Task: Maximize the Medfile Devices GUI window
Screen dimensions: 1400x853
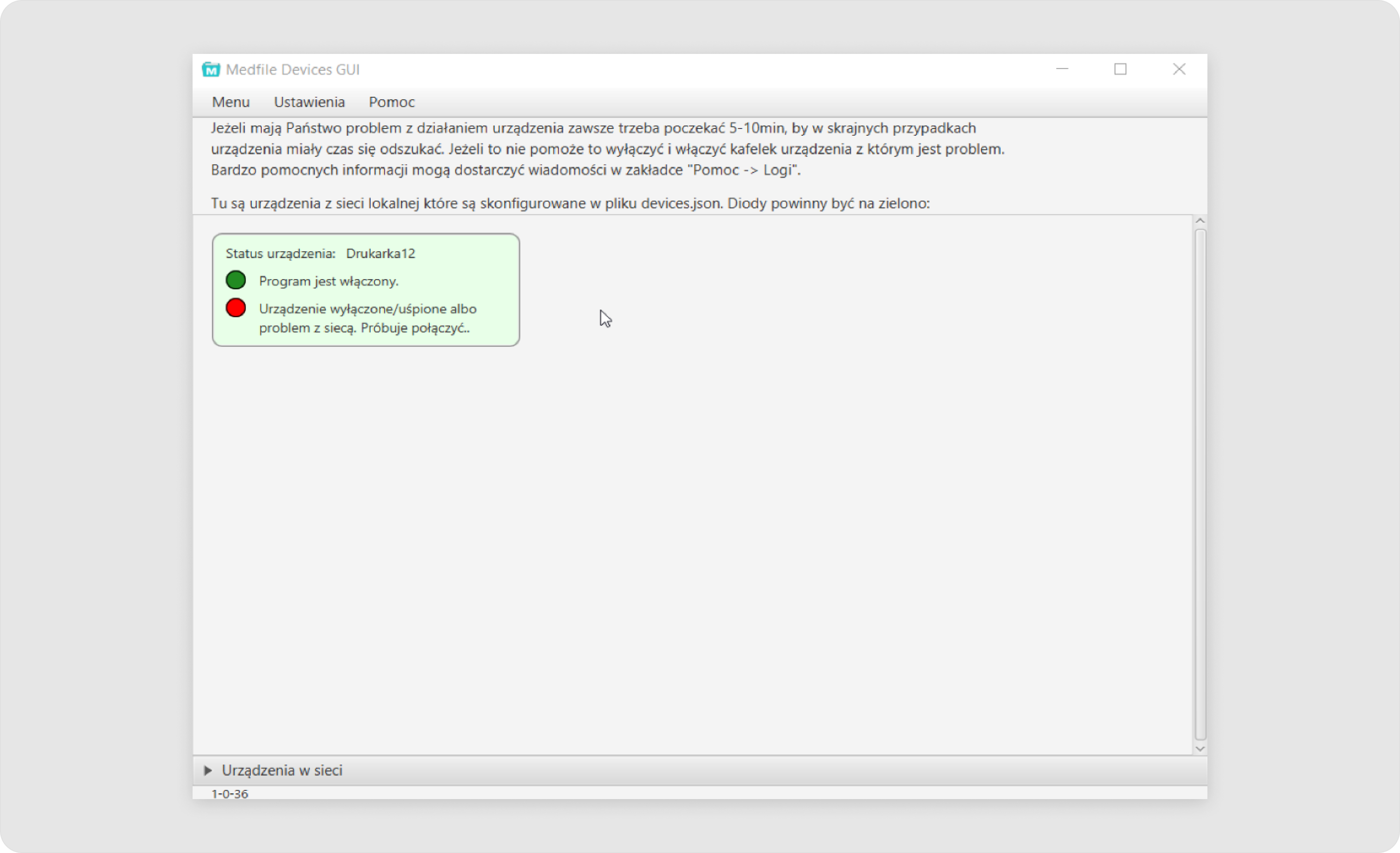Action: click(1120, 69)
